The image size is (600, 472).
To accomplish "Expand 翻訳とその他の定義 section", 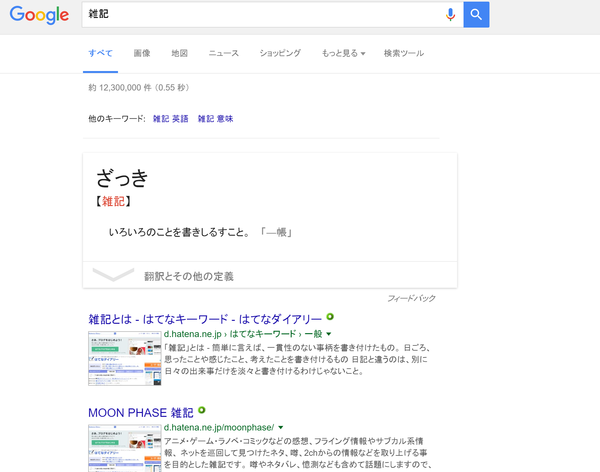I will pos(270,275).
